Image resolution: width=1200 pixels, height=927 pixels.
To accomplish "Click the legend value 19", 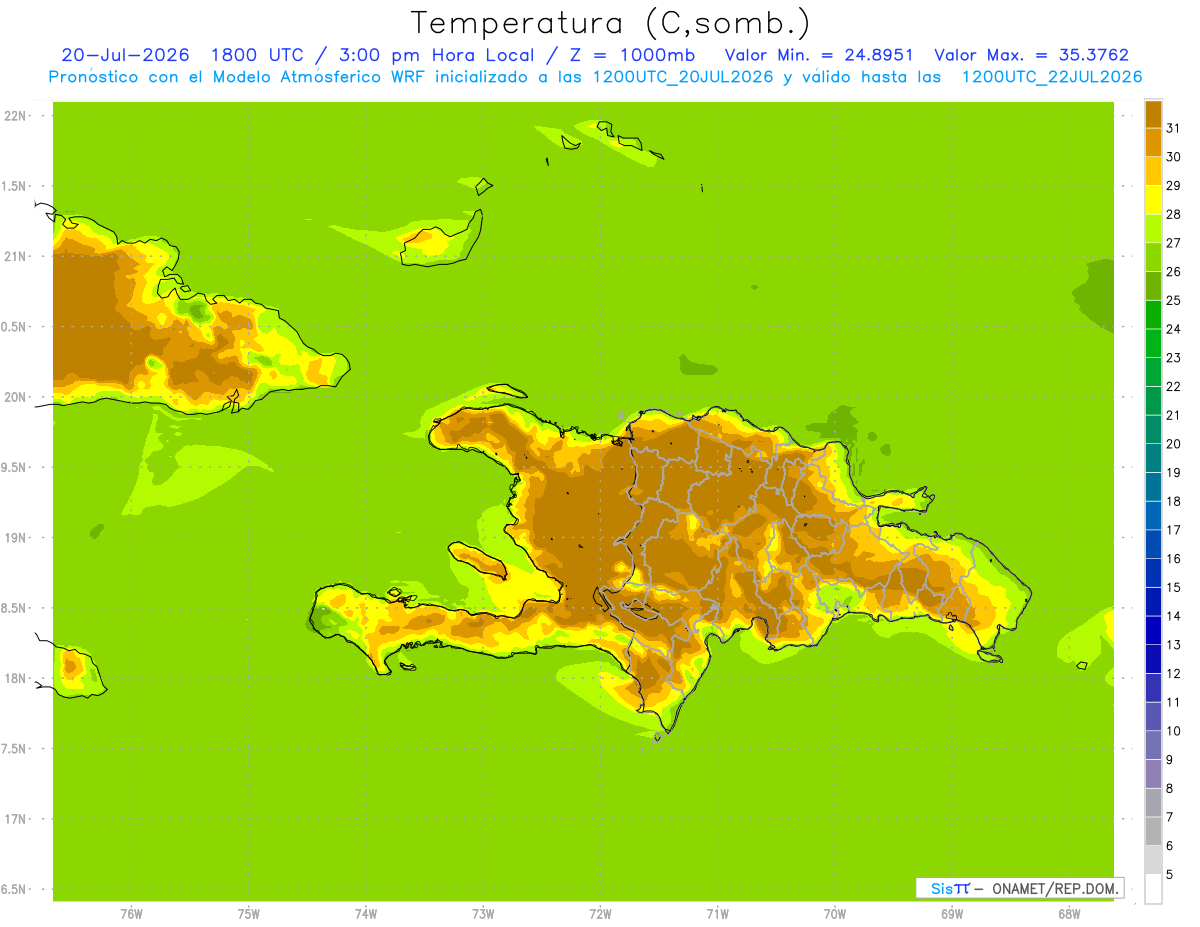I will pyautogui.click(x=1173, y=472).
